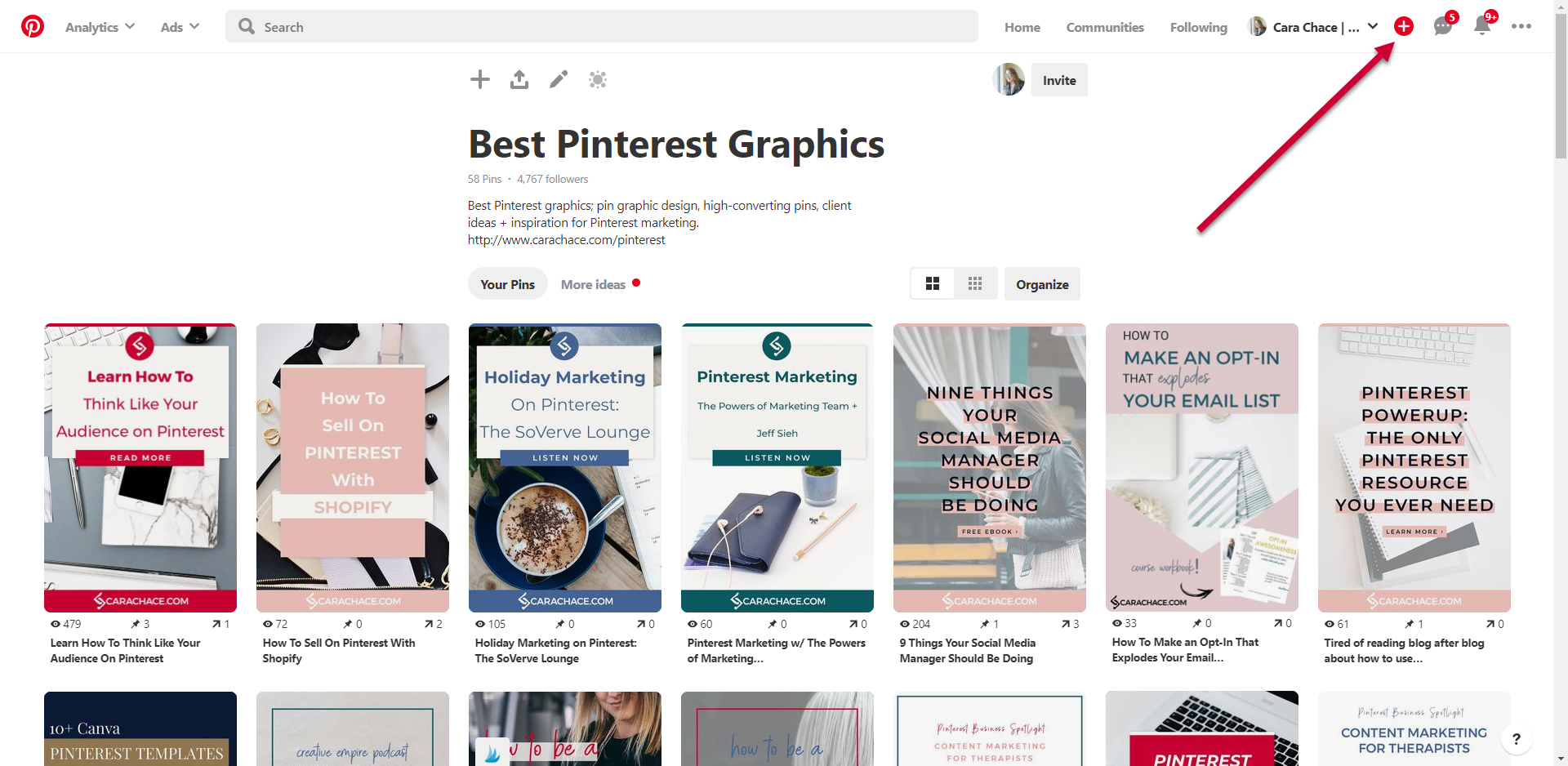
Task: Open the carachace.com/pinterest link
Action: (566, 239)
